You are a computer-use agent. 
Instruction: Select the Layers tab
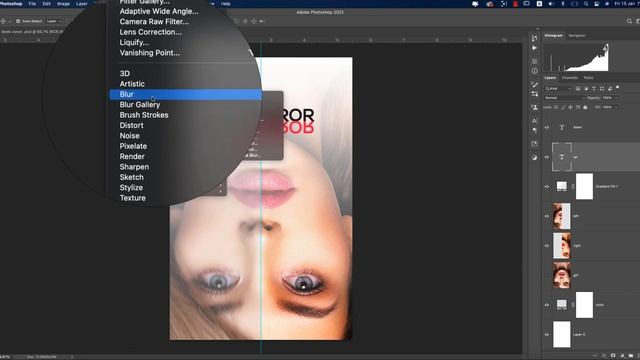click(x=550, y=78)
